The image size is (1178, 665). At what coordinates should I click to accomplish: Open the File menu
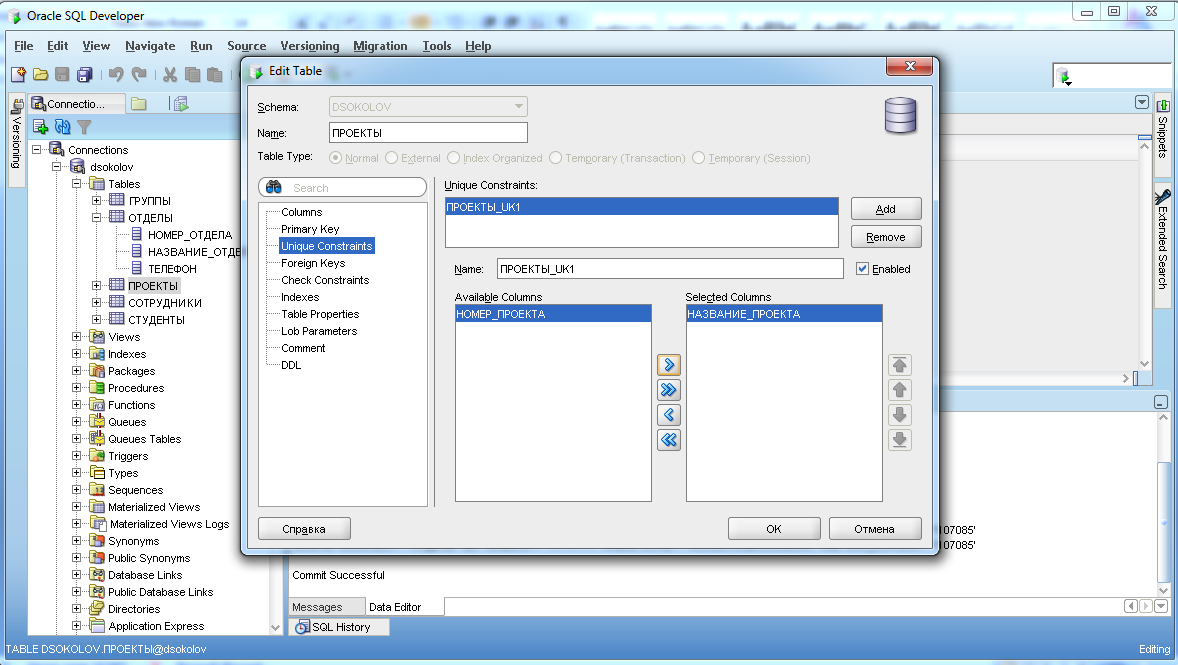(23, 46)
